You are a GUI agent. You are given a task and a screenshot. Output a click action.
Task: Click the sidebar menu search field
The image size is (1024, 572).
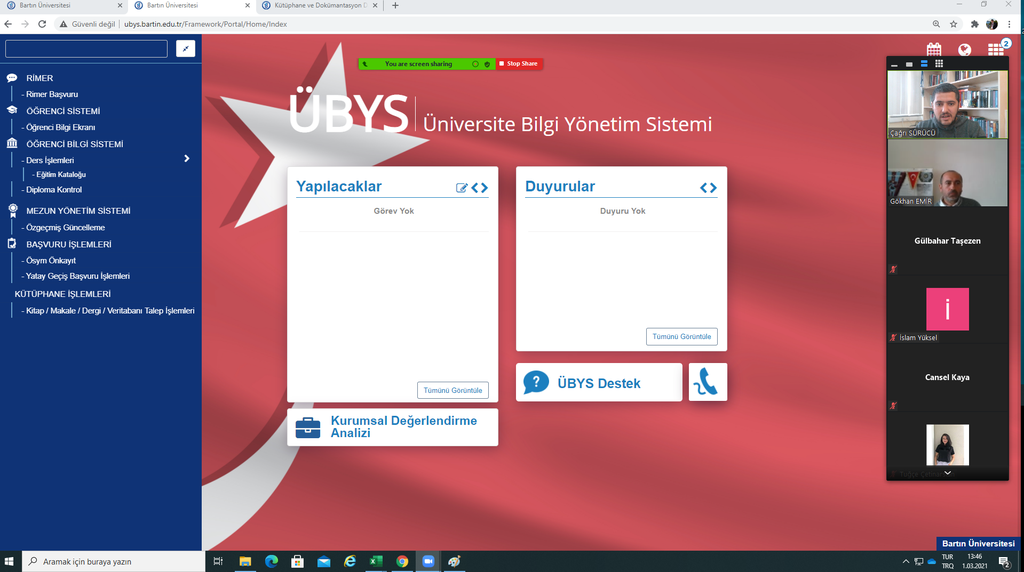pos(86,48)
